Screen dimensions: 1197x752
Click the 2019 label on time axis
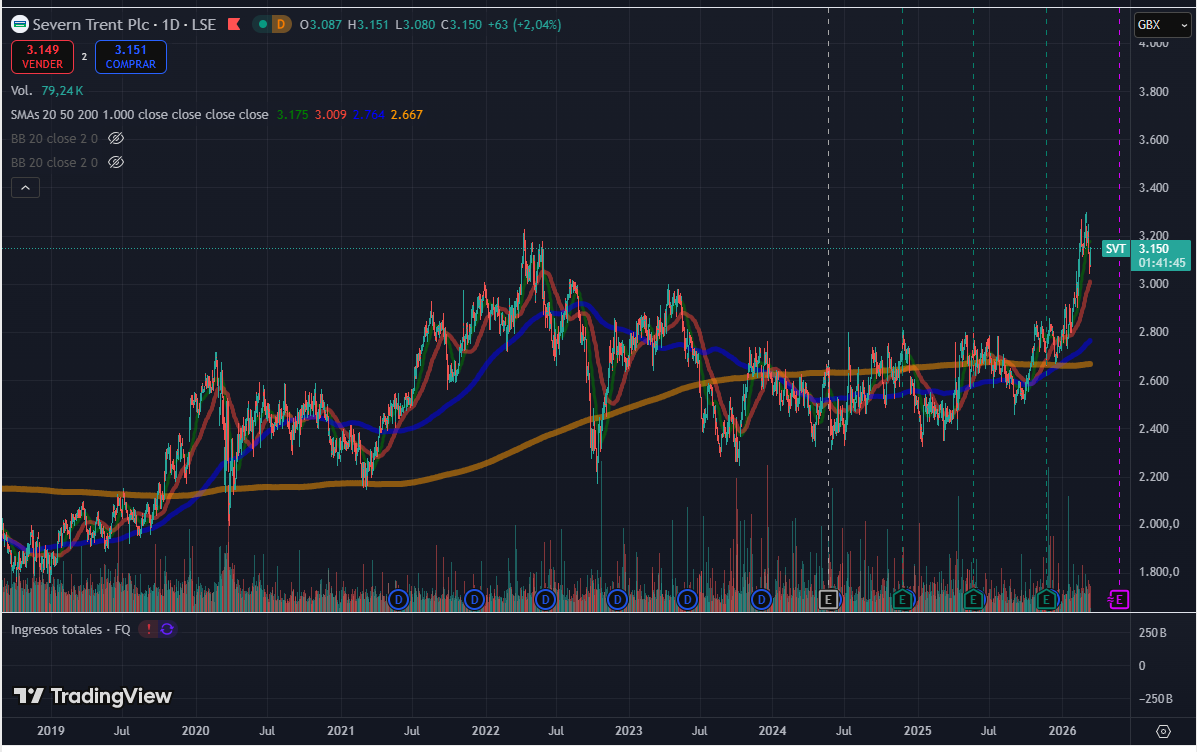[51, 731]
